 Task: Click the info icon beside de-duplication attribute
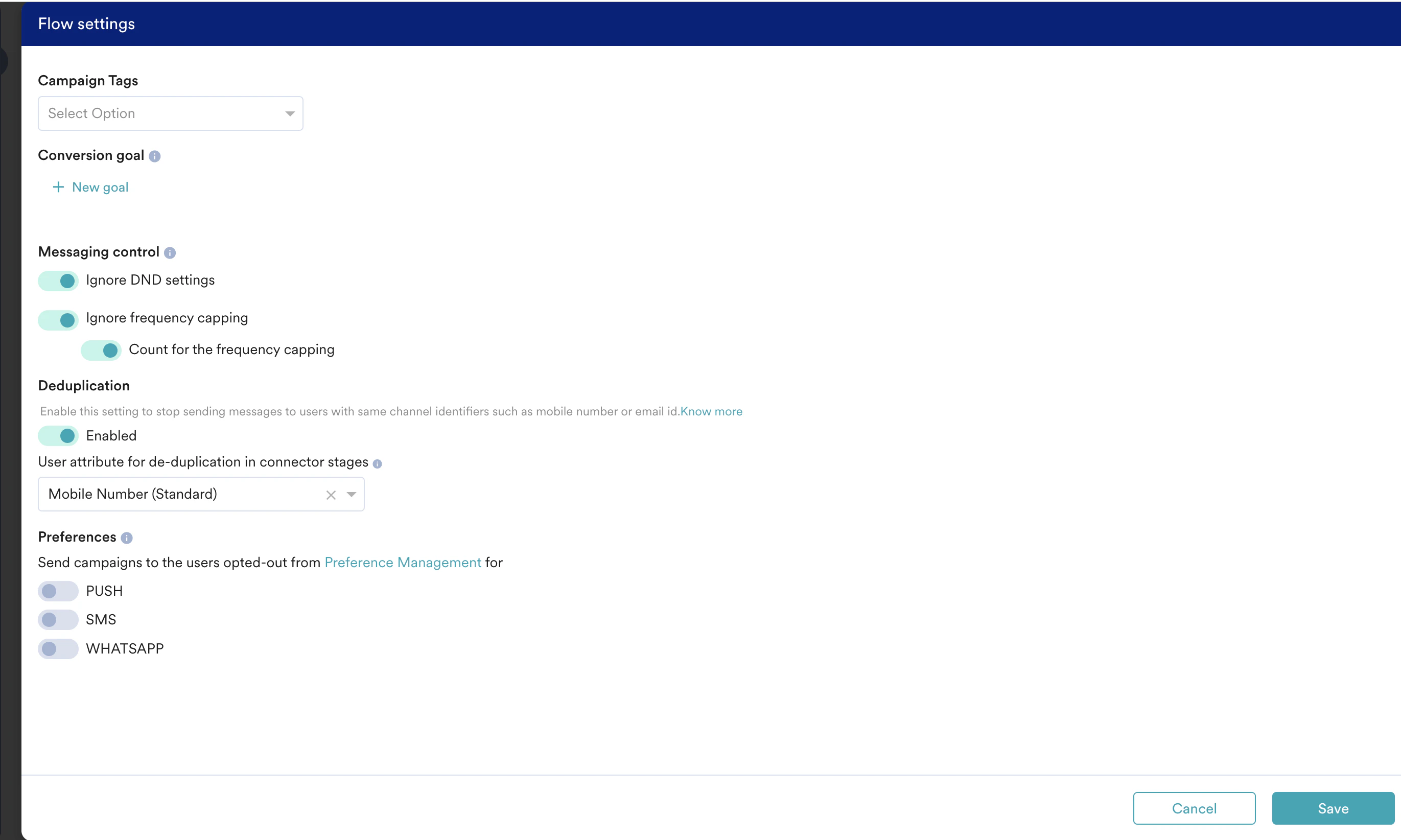(378, 463)
